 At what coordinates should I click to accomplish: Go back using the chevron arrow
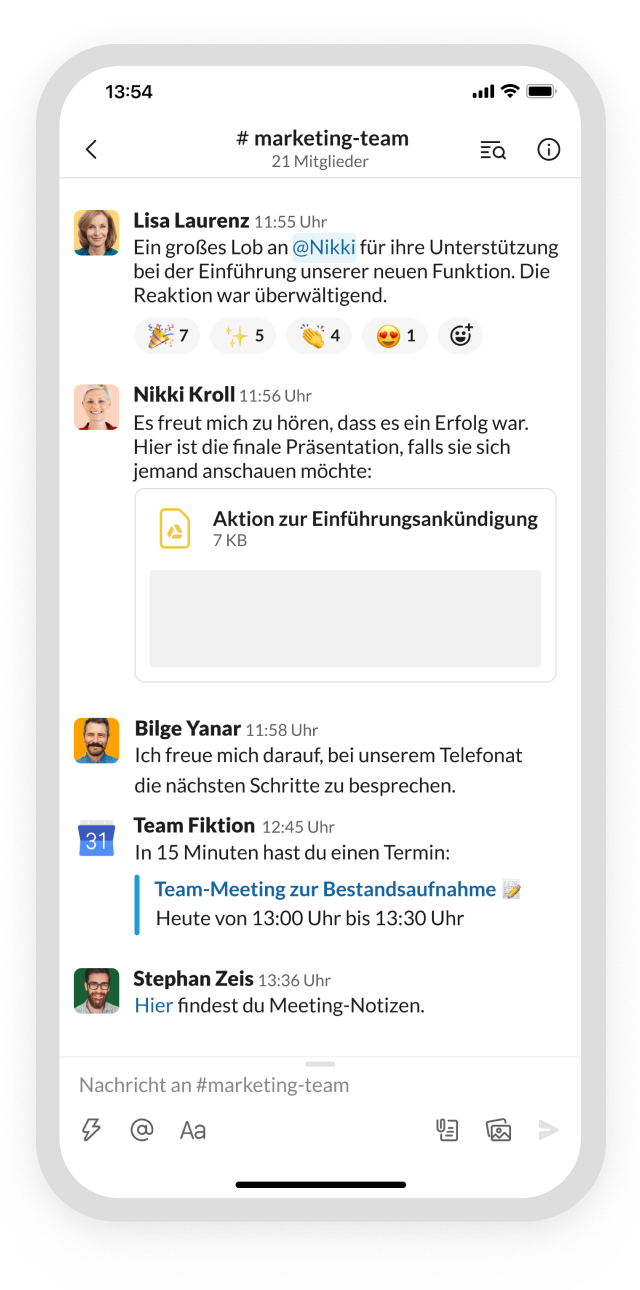91,148
